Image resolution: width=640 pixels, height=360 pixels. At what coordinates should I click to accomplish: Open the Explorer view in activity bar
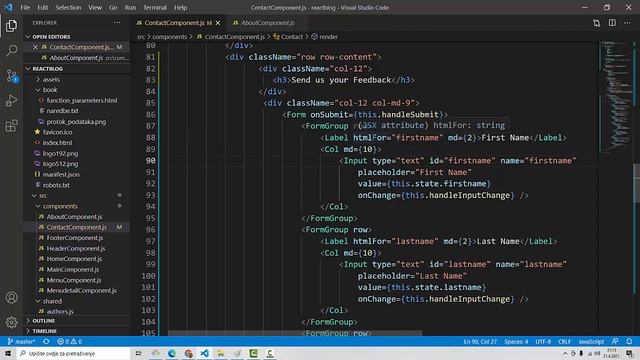[11, 26]
